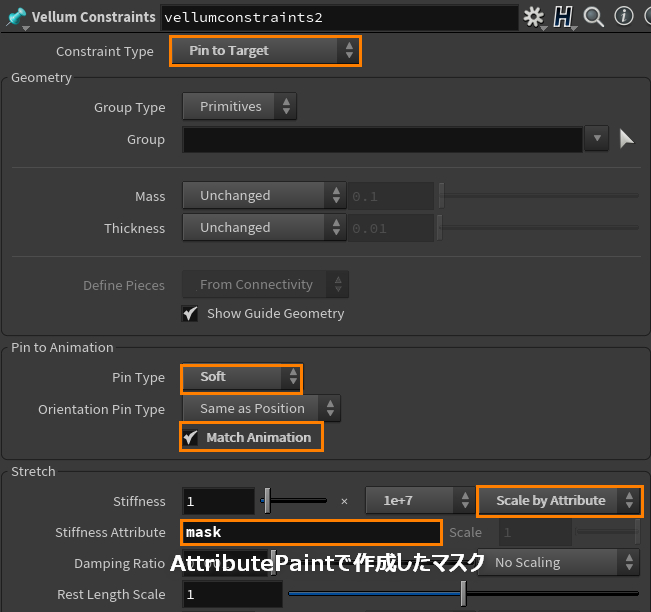Open the gear settings menu icon

click(533, 17)
